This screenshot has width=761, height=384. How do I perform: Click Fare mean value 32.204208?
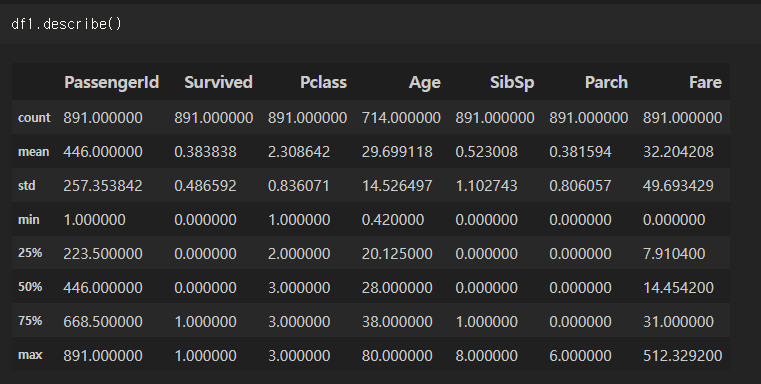click(678, 151)
